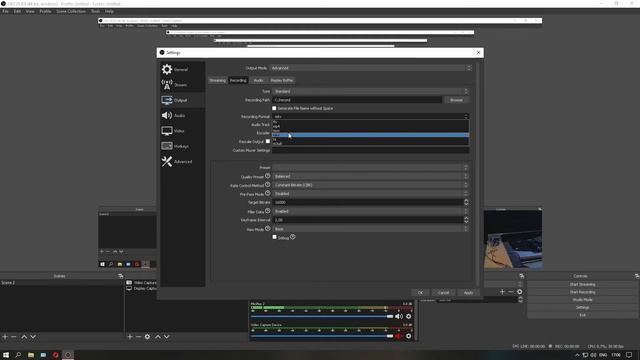This screenshot has width=640, height=360.
Task: Open Audio settings speaker icon
Action: tap(167, 116)
